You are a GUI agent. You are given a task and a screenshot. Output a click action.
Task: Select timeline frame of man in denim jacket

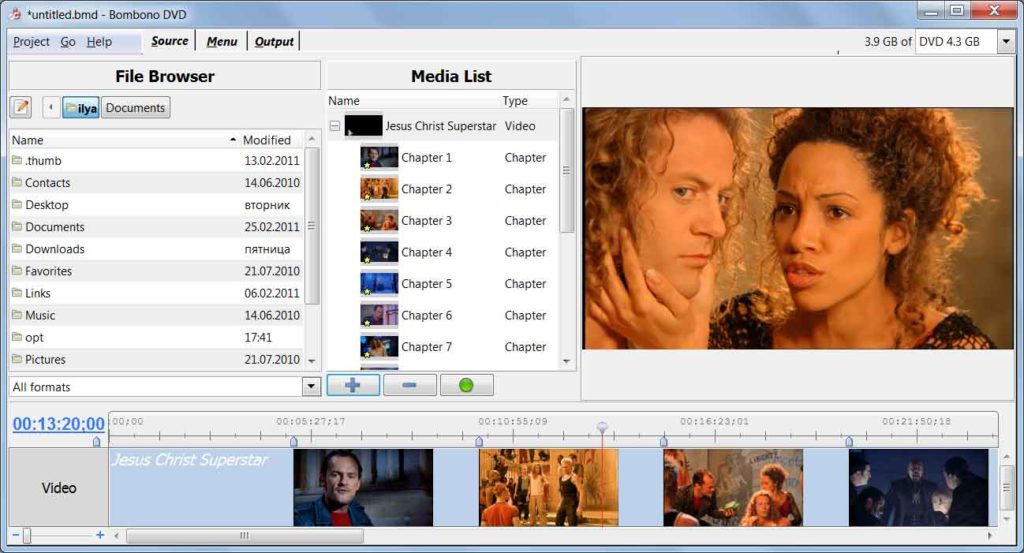[x=363, y=487]
